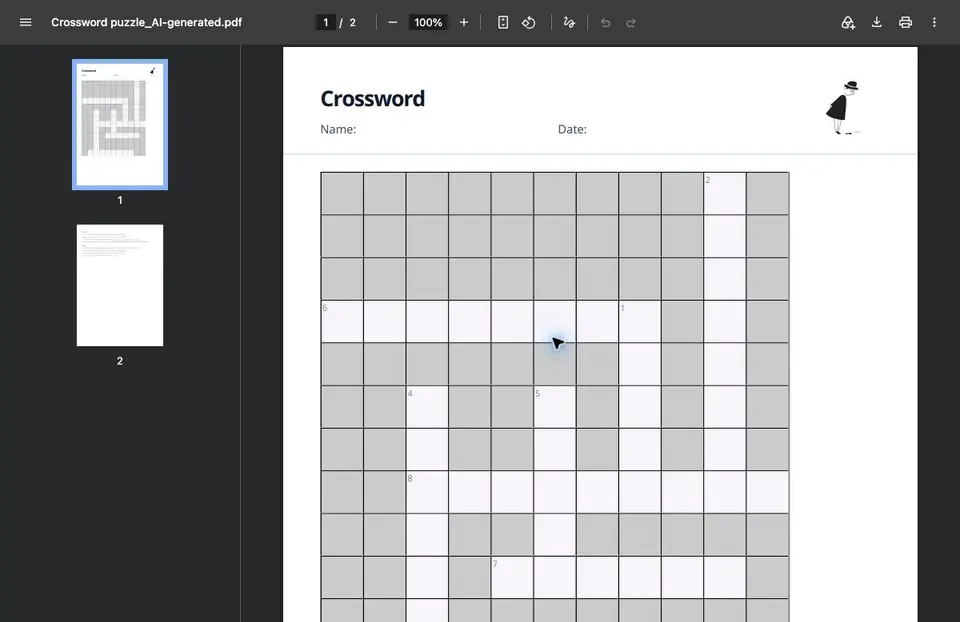Activate the draw annotation tool
Image resolution: width=960 pixels, height=622 pixels.
click(x=569, y=23)
